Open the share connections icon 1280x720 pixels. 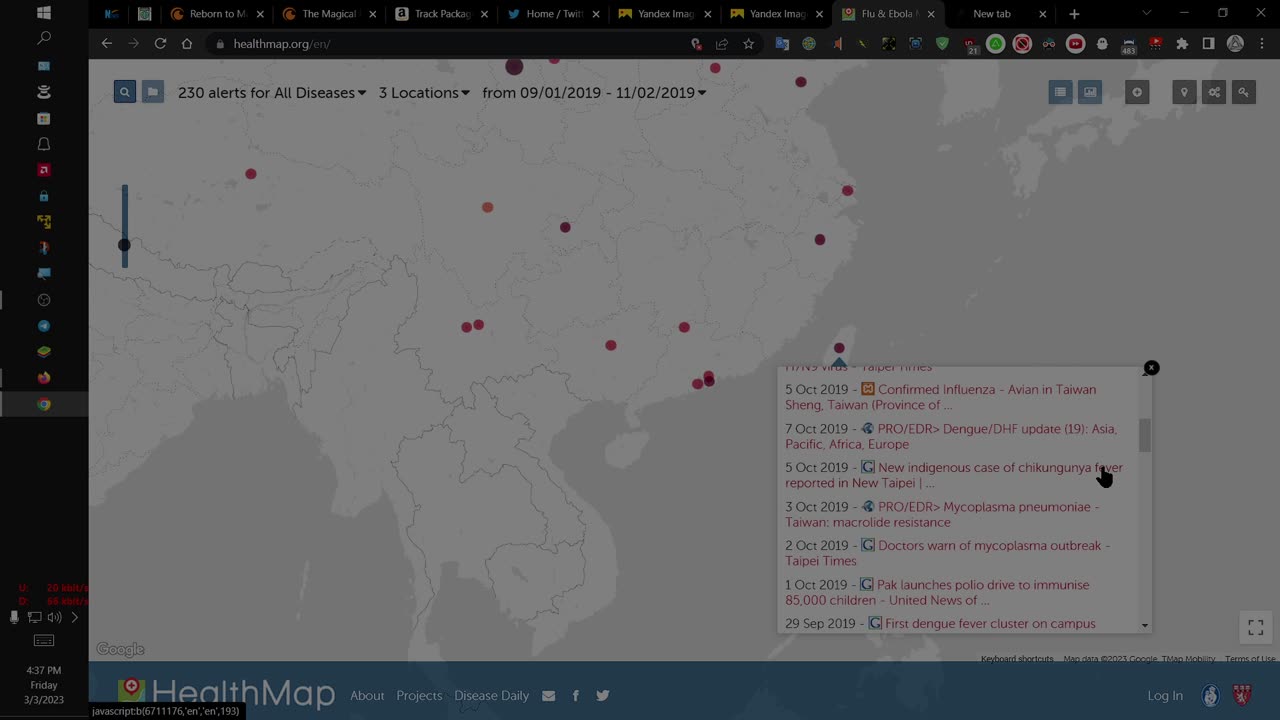pos(1214,92)
